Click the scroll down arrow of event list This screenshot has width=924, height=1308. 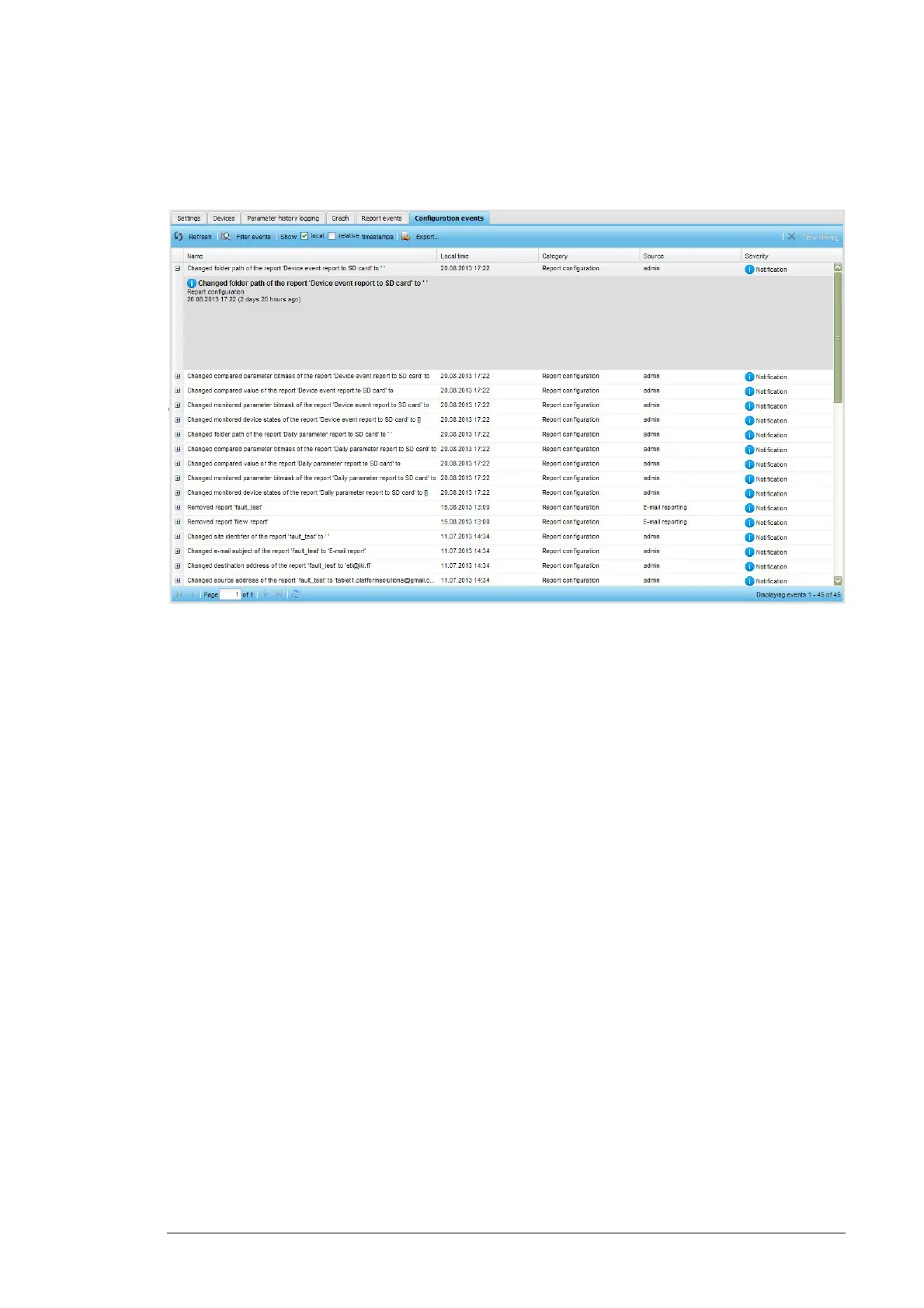pos(838,580)
